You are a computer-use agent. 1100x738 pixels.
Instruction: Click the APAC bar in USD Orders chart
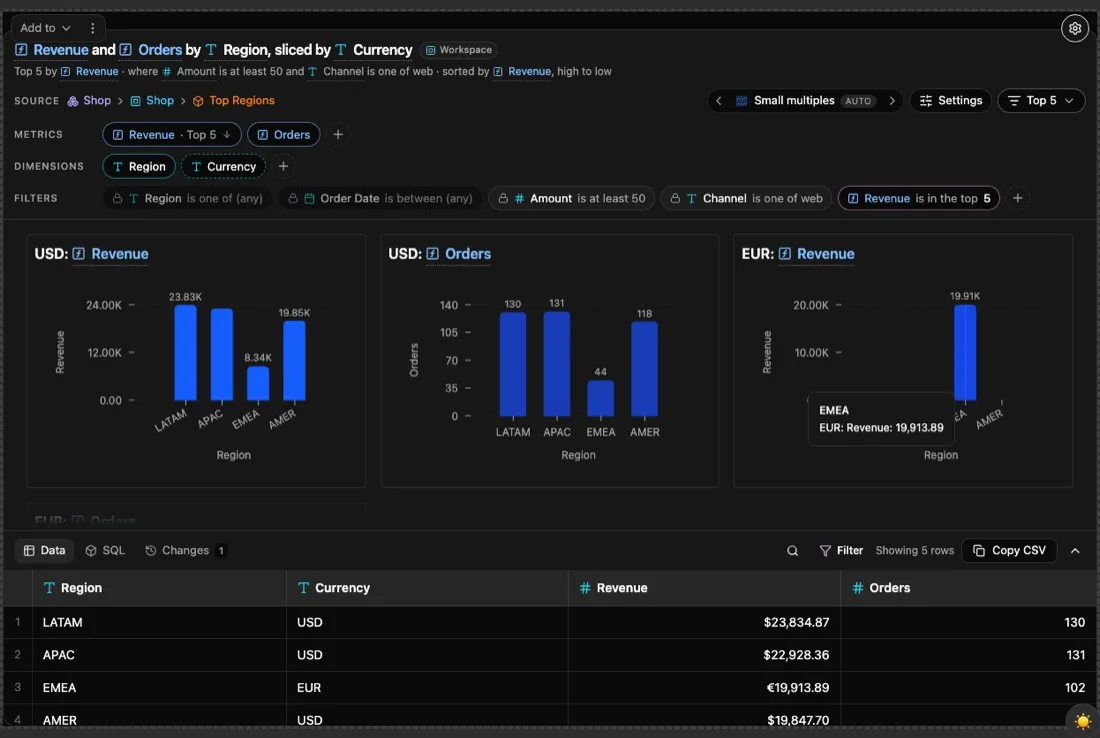pyautogui.click(x=556, y=364)
